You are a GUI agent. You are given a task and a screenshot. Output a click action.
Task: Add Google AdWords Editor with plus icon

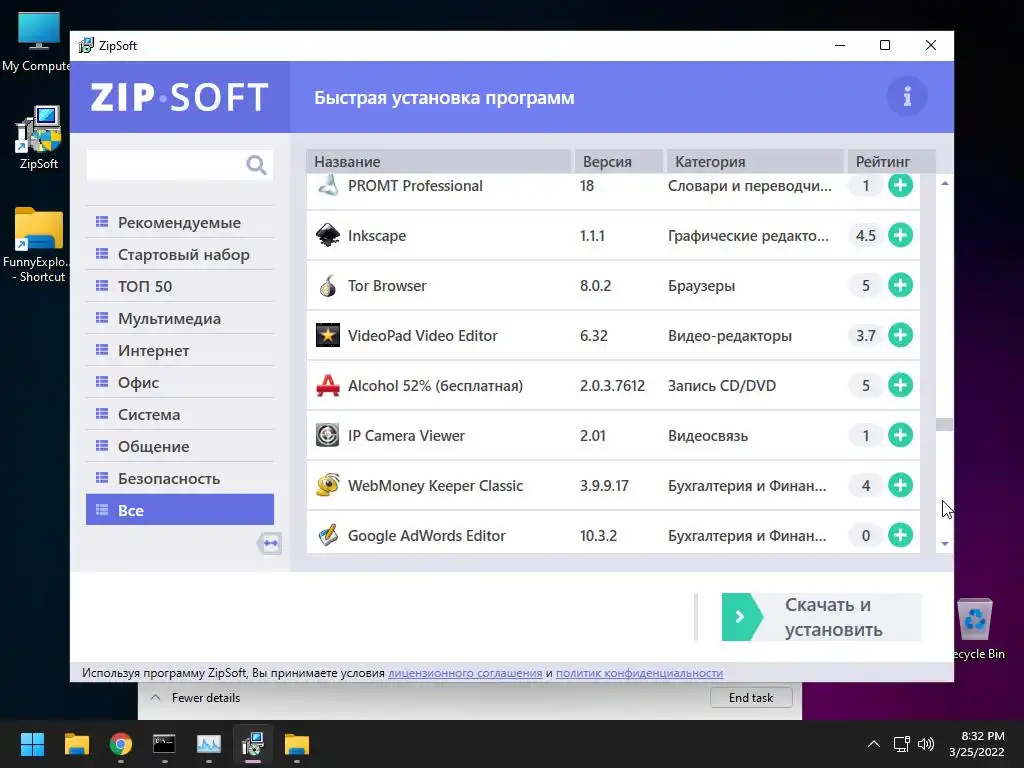[x=900, y=536]
